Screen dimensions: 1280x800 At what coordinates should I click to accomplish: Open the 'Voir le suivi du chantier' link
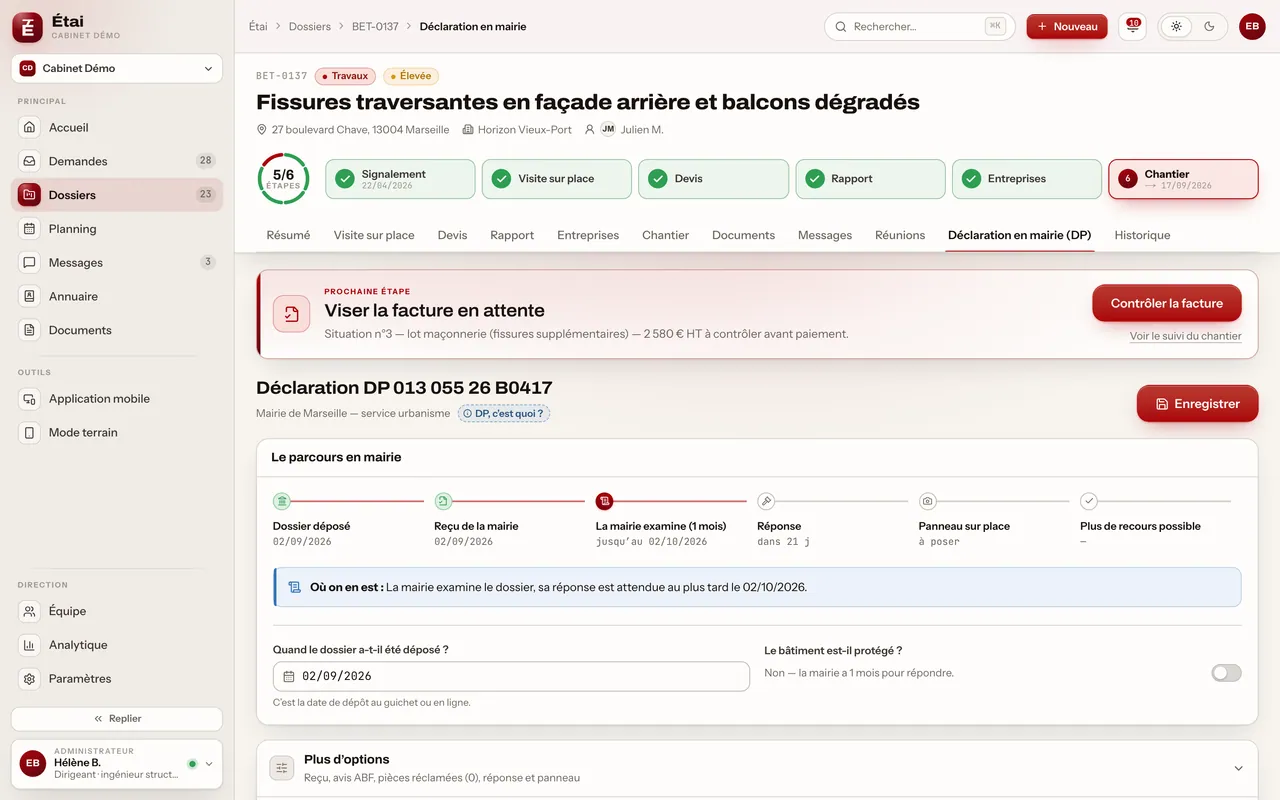[x=1185, y=337]
